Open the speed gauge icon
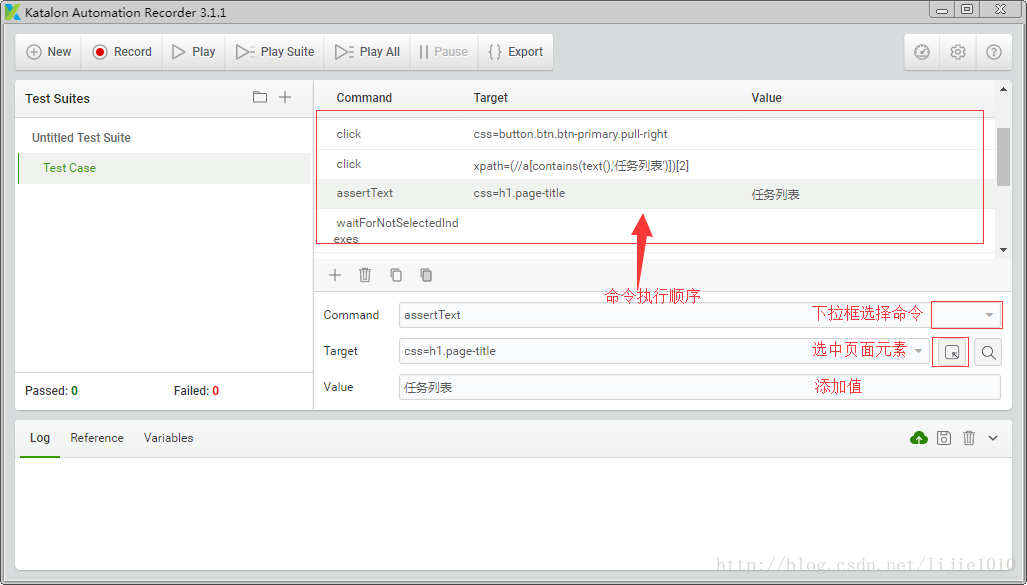The width and height of the screenshot is (1027, 585). coord(922,52)
